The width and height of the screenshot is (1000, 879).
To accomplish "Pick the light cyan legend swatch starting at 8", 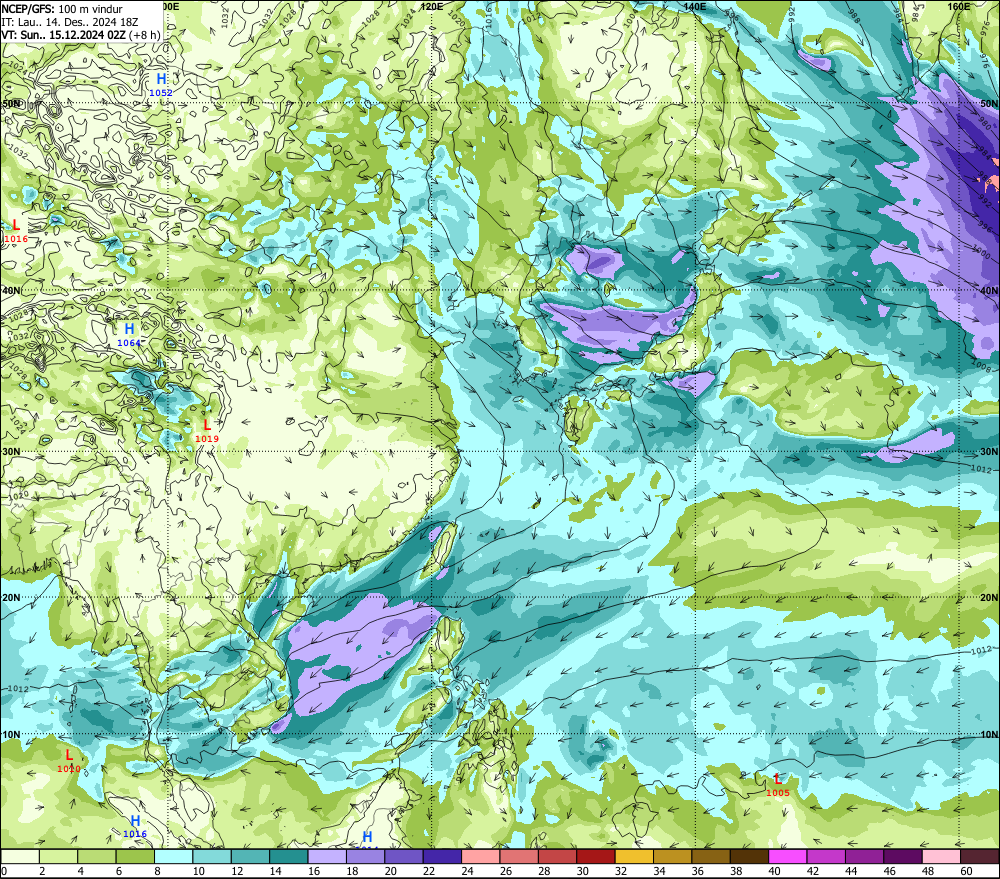I will pos(173,856).
